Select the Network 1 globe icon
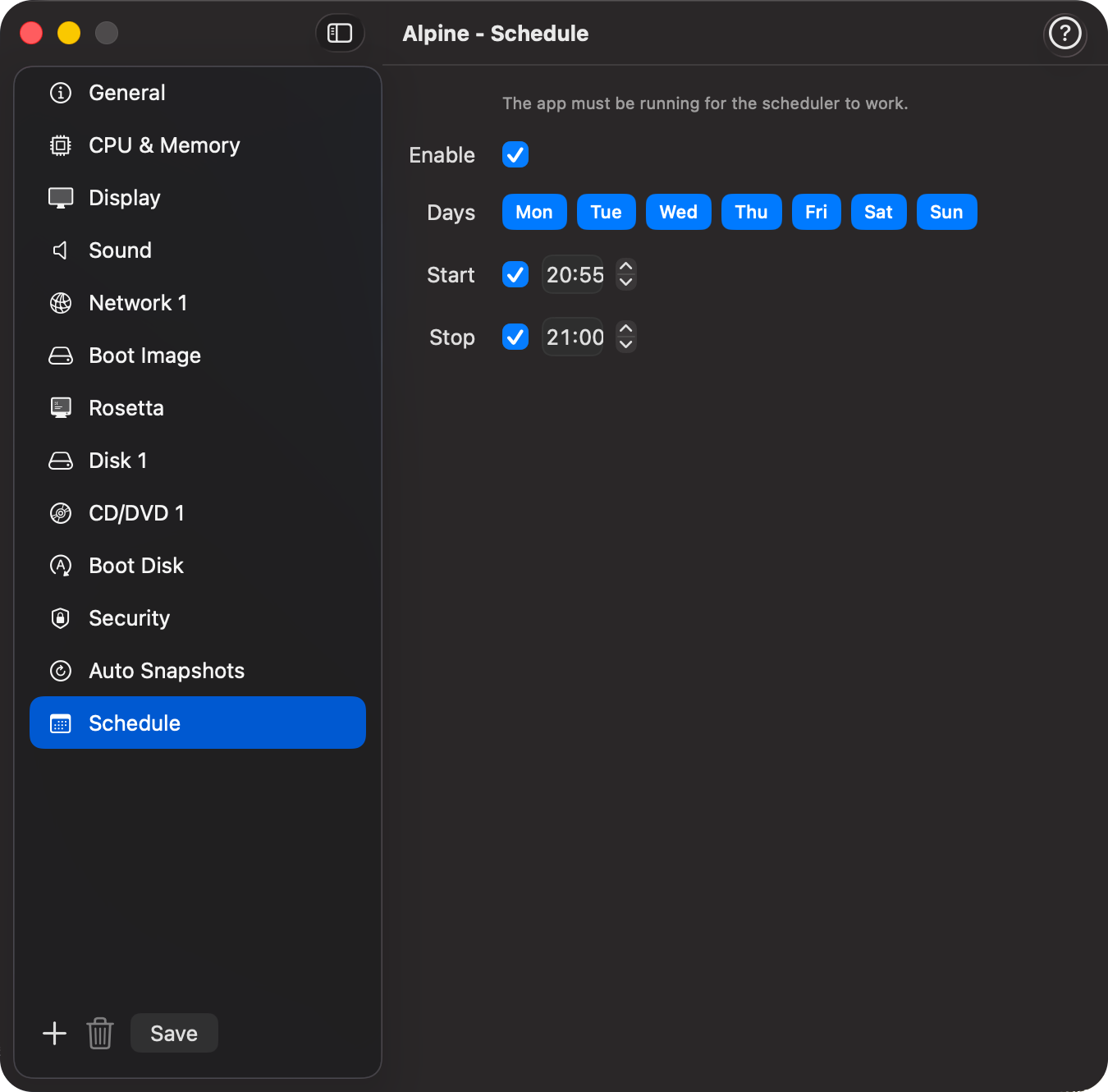1108x1092 pixels. (60, 302)
